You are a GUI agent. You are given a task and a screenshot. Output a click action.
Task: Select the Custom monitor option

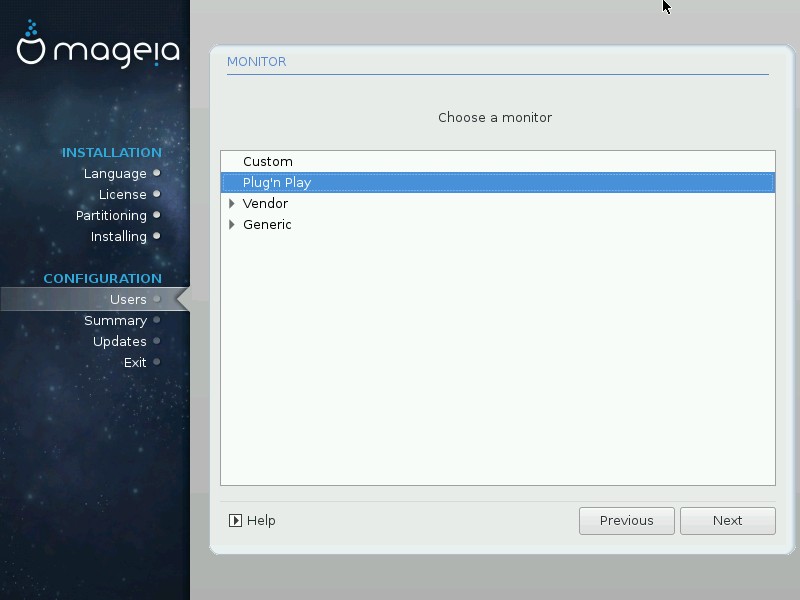497,162
